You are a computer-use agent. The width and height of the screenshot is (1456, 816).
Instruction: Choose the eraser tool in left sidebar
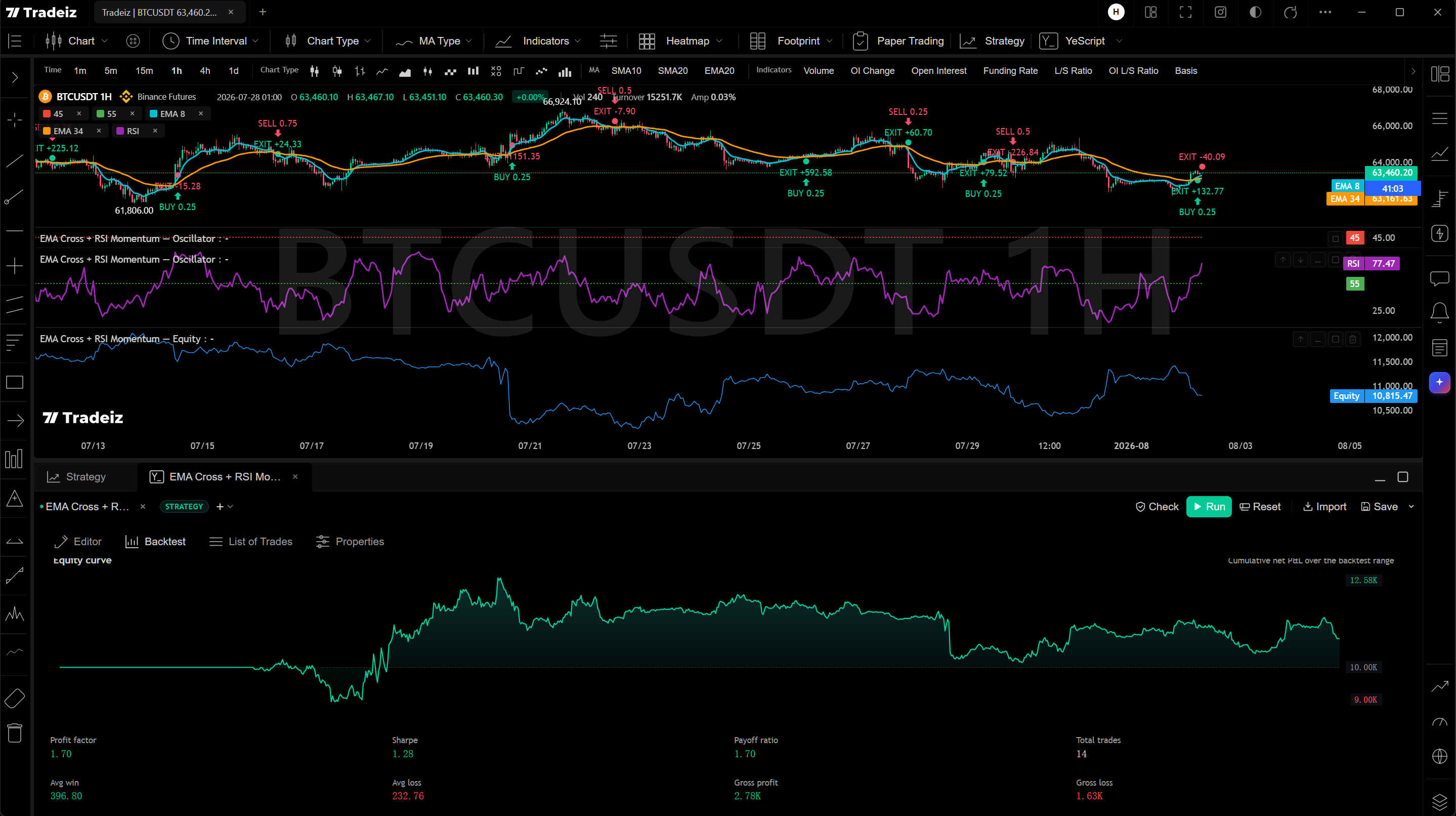pyautogui.click(x=15, y=699)
